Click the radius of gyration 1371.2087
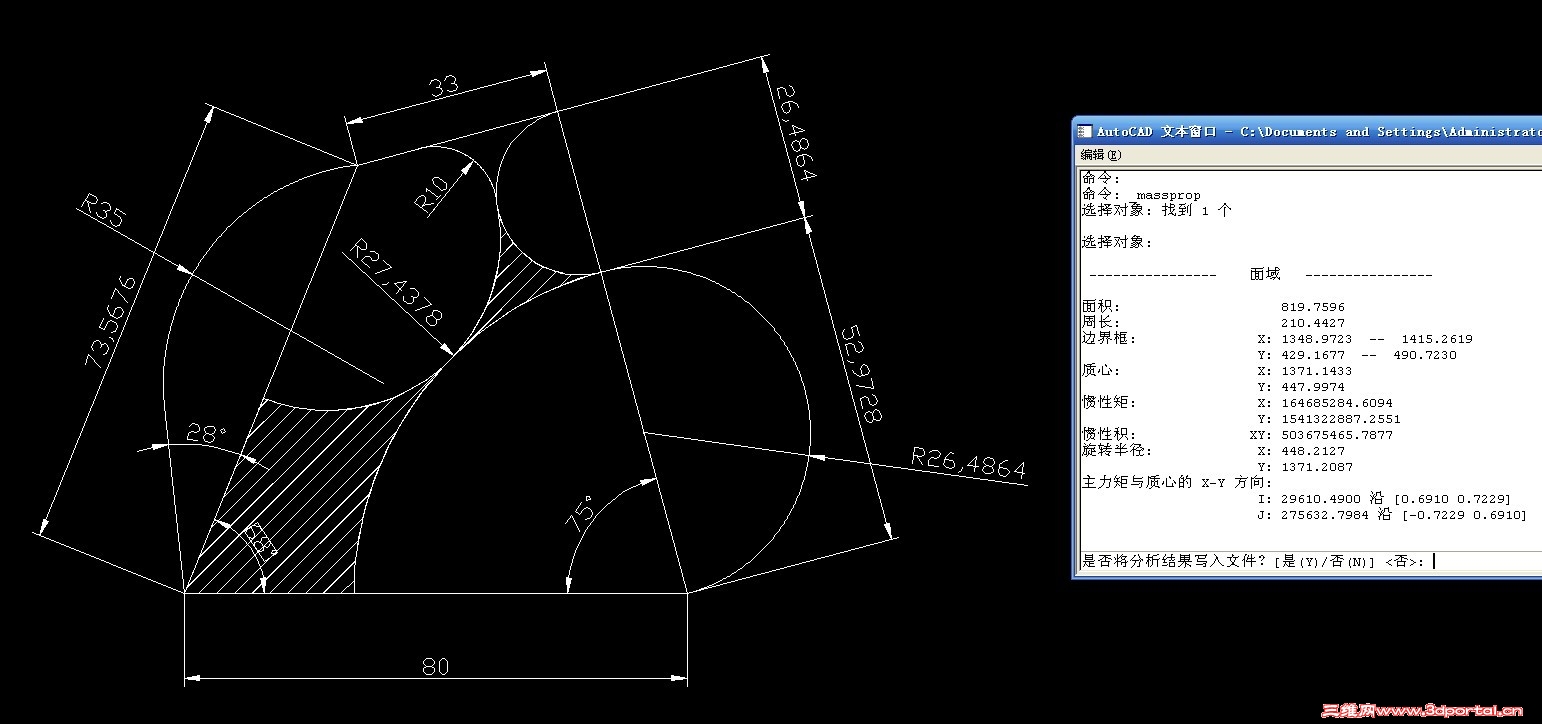The height and width of the screenshot is (724, 1542). click(x=1317, y=467)
